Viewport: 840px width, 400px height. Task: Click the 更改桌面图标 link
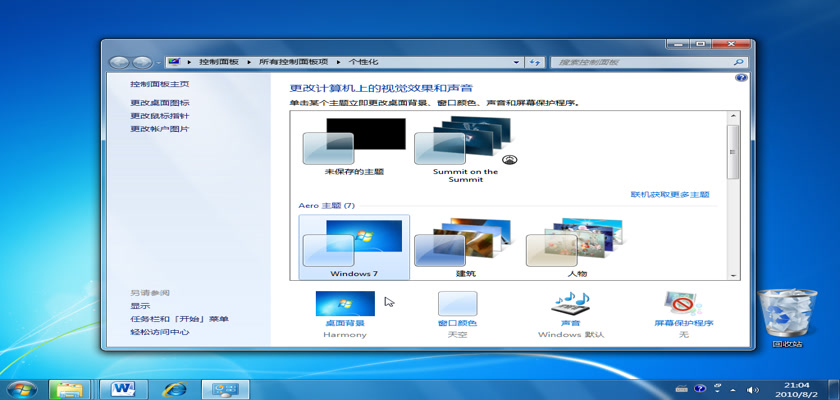coord(159,103)
